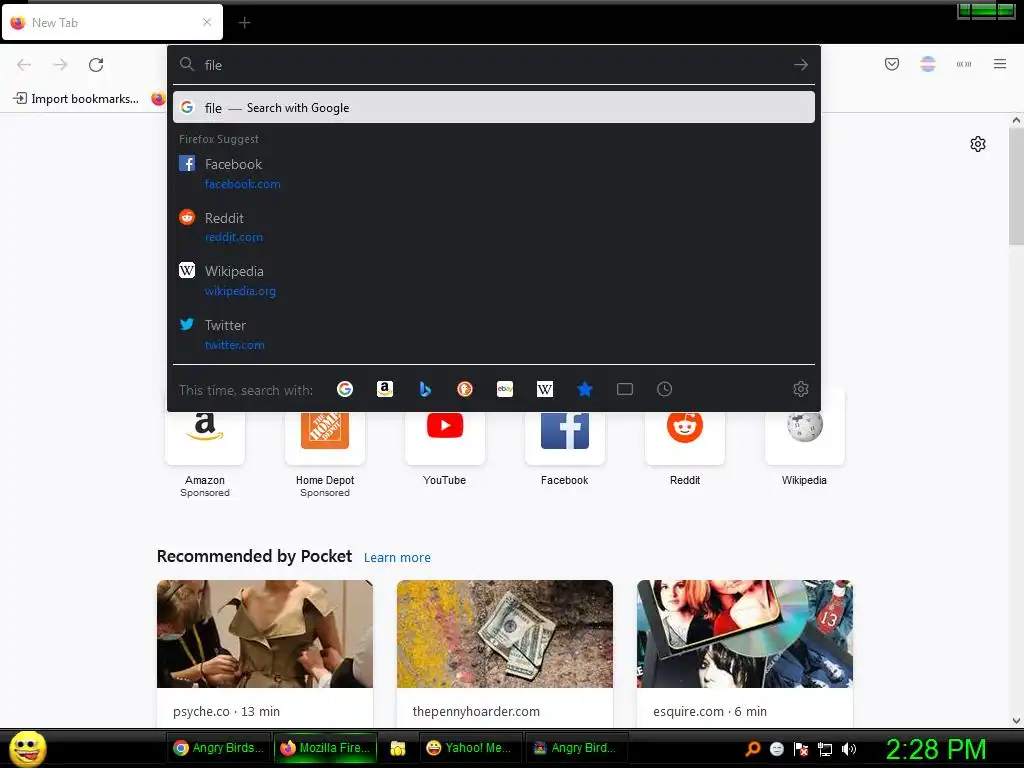This screenshot has height=768, width=1024.
Task: Click Learn more link beside Pocket heading
Action: [x=397, y=558]
